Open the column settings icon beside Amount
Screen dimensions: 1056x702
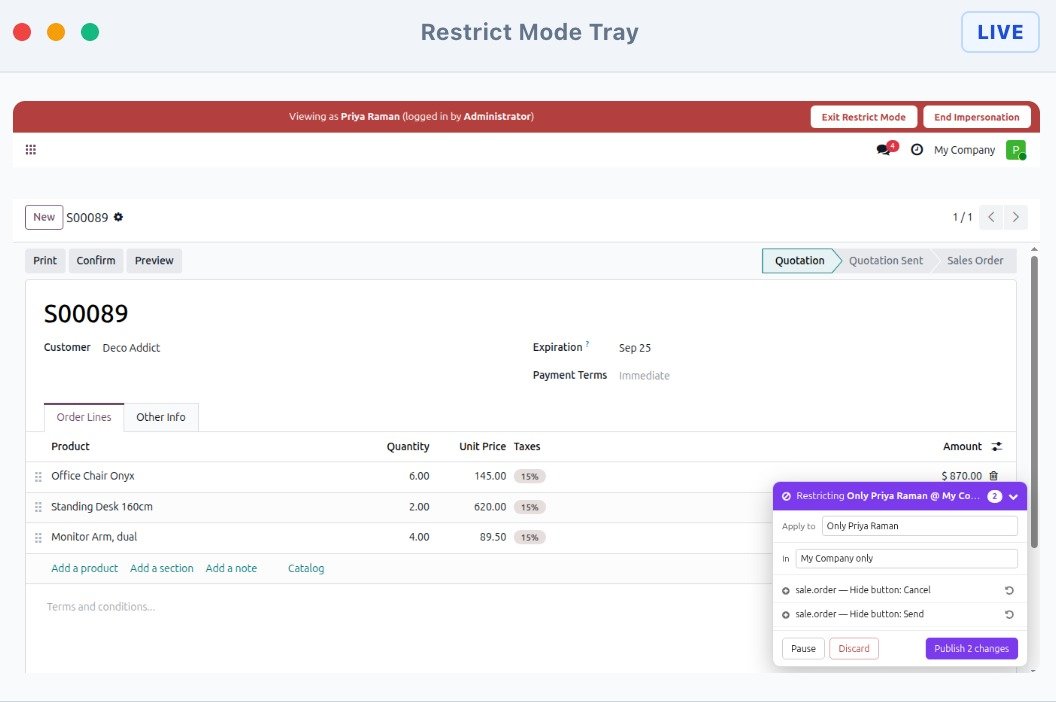click(x=997, y=446)
